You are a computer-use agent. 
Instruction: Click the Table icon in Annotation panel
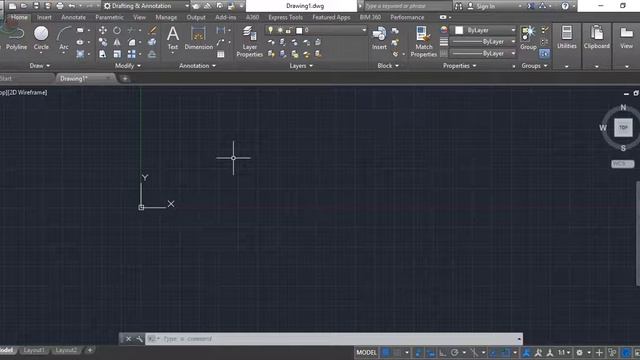(x=221, y=54)
